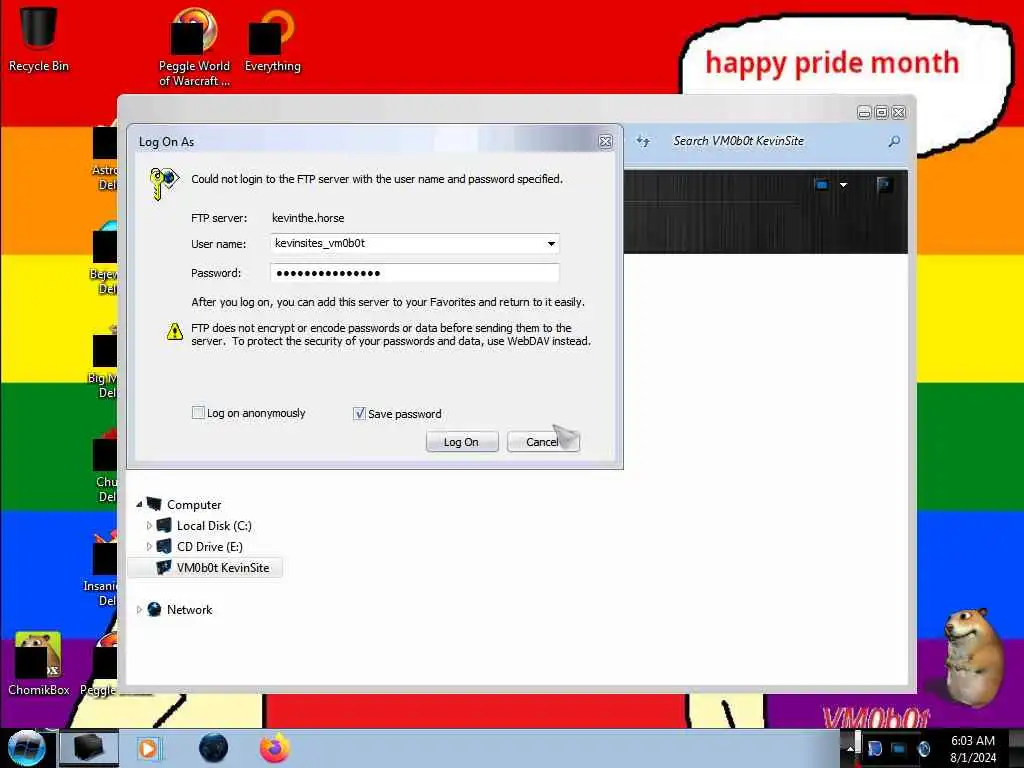Click the volume icon in system tray
1024x768 pixels.
point(923,748)
